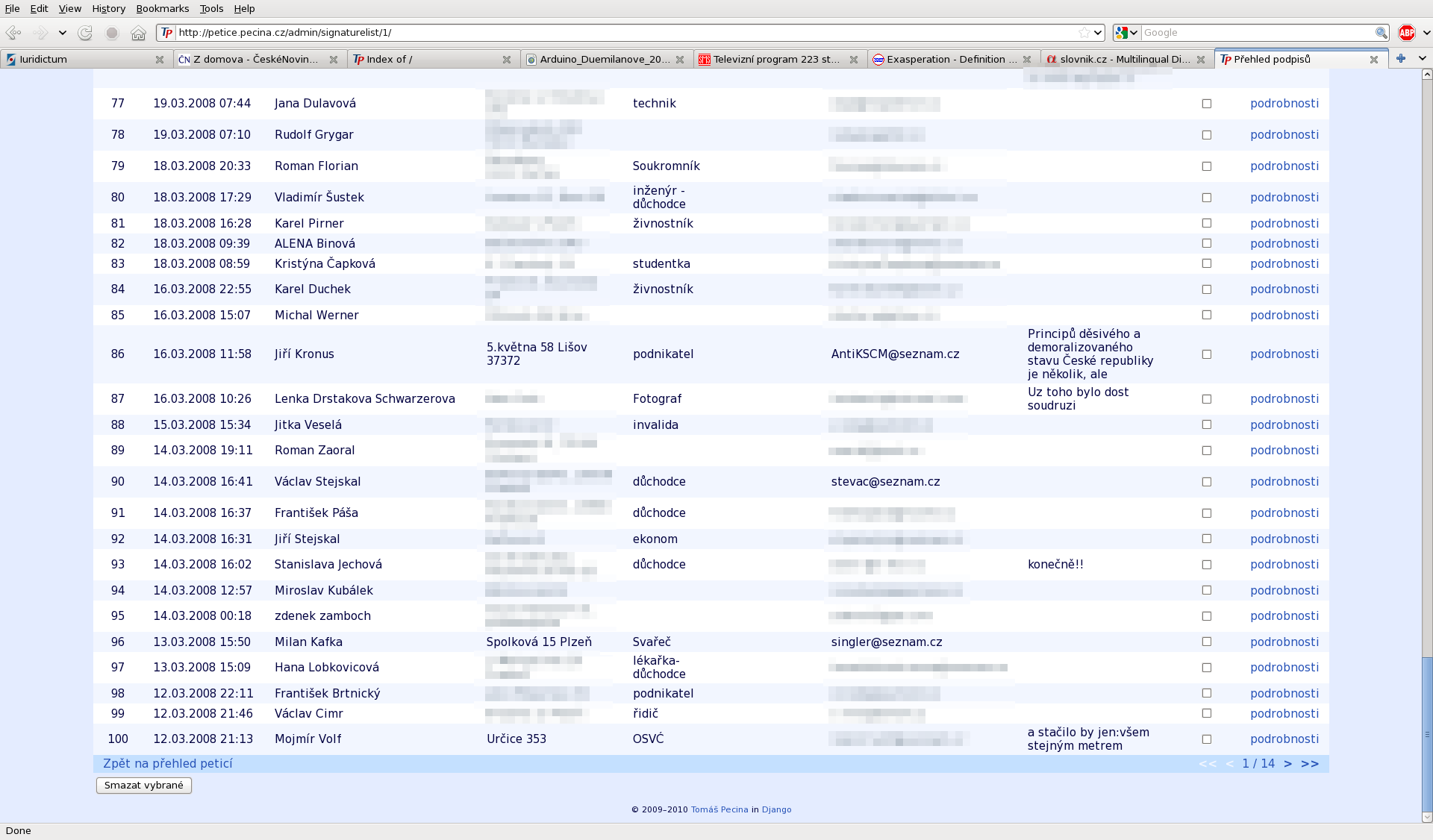Viewport: 1433px width, 840px height.
Task: Select the comment konečně!!
Action: tap(1055, 565)
